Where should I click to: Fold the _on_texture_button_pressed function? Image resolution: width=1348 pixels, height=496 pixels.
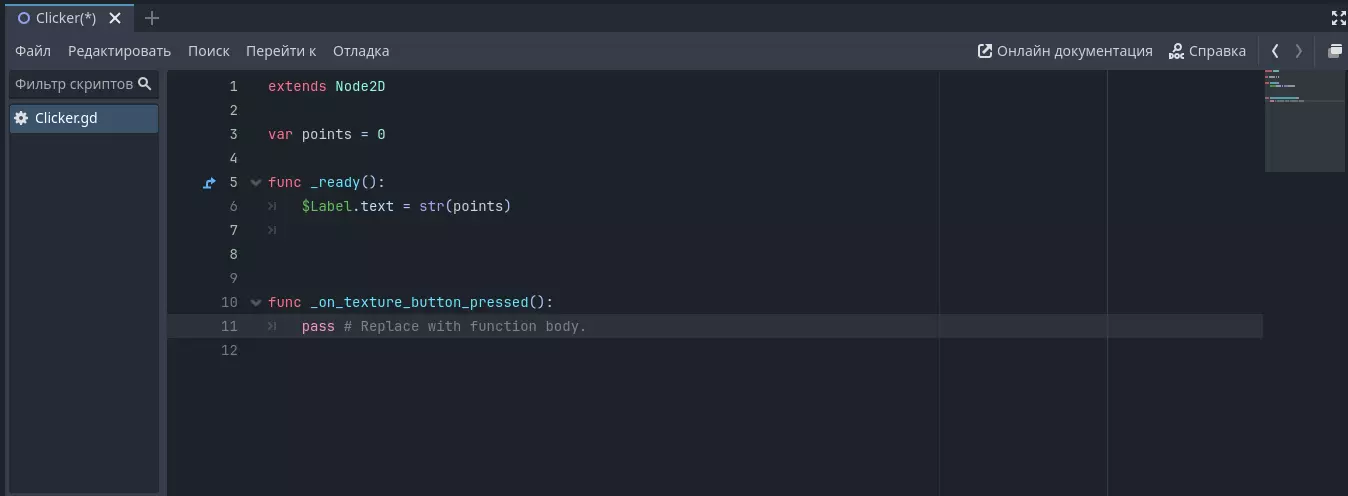256,302
